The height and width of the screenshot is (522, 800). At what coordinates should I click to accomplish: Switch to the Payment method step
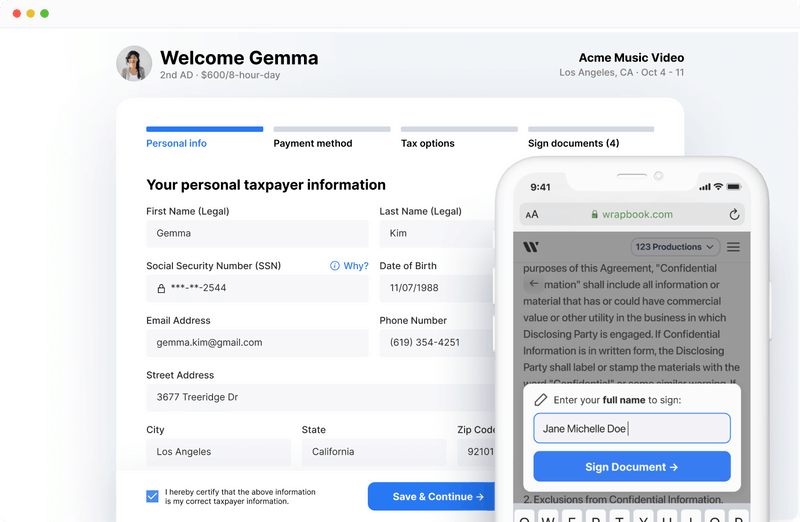coord(313,143)
